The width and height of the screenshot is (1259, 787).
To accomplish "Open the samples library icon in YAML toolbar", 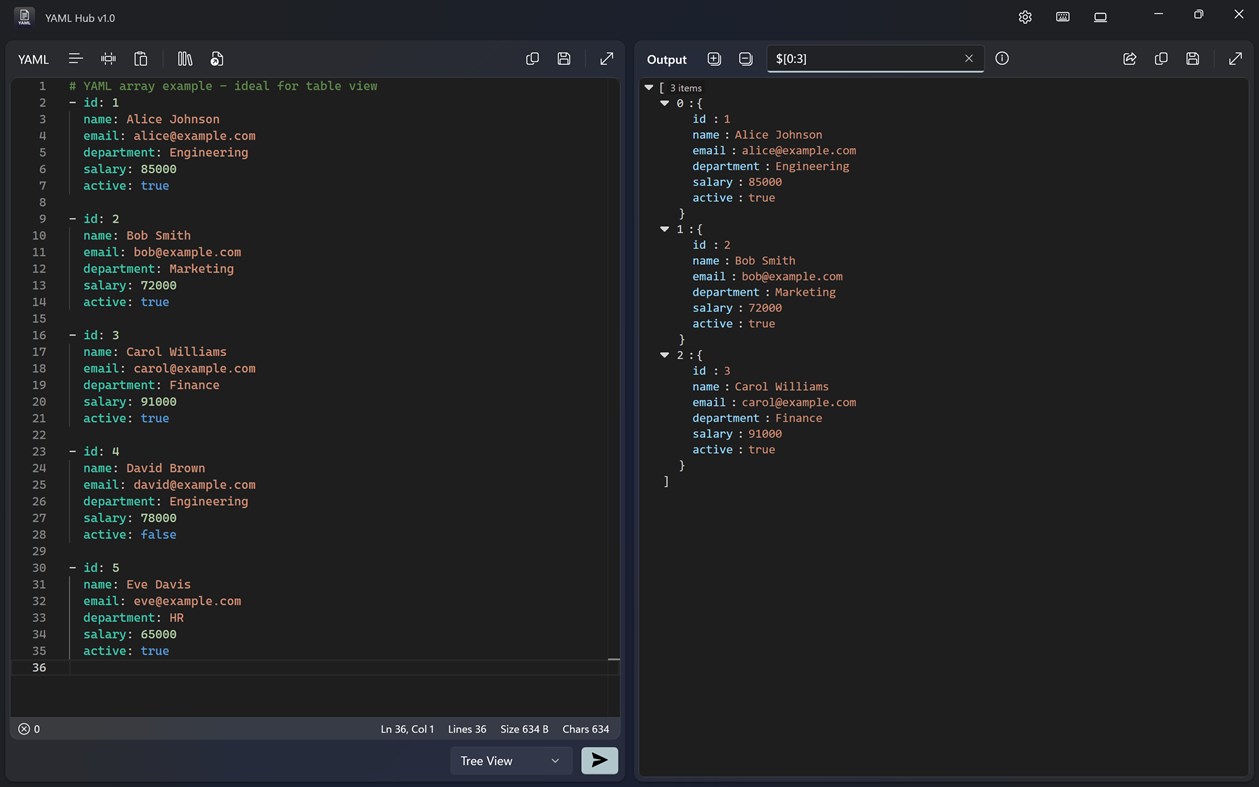I will pos(185,59).
